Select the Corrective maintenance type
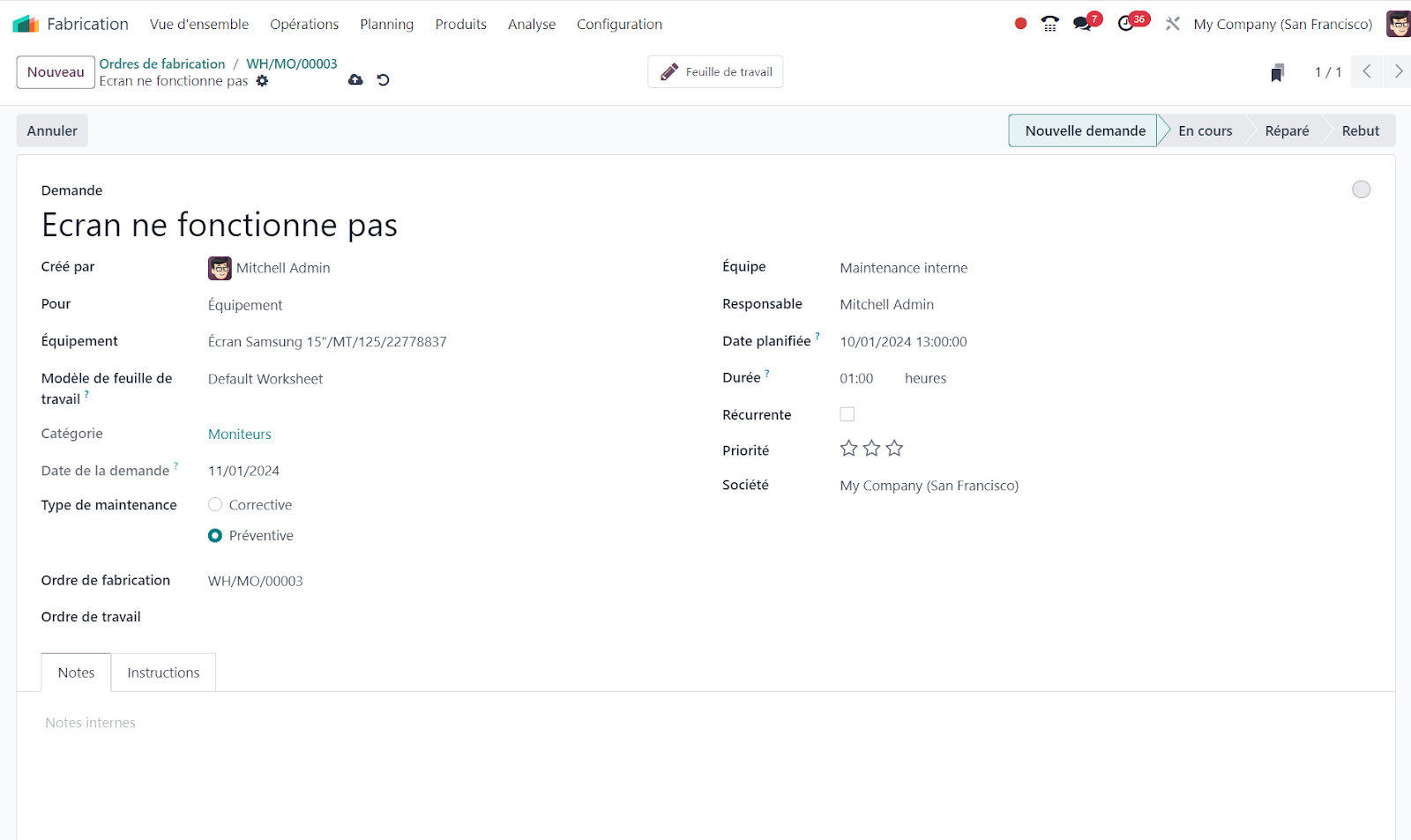This screenshot has height=840, width=1411. [215, 505]
